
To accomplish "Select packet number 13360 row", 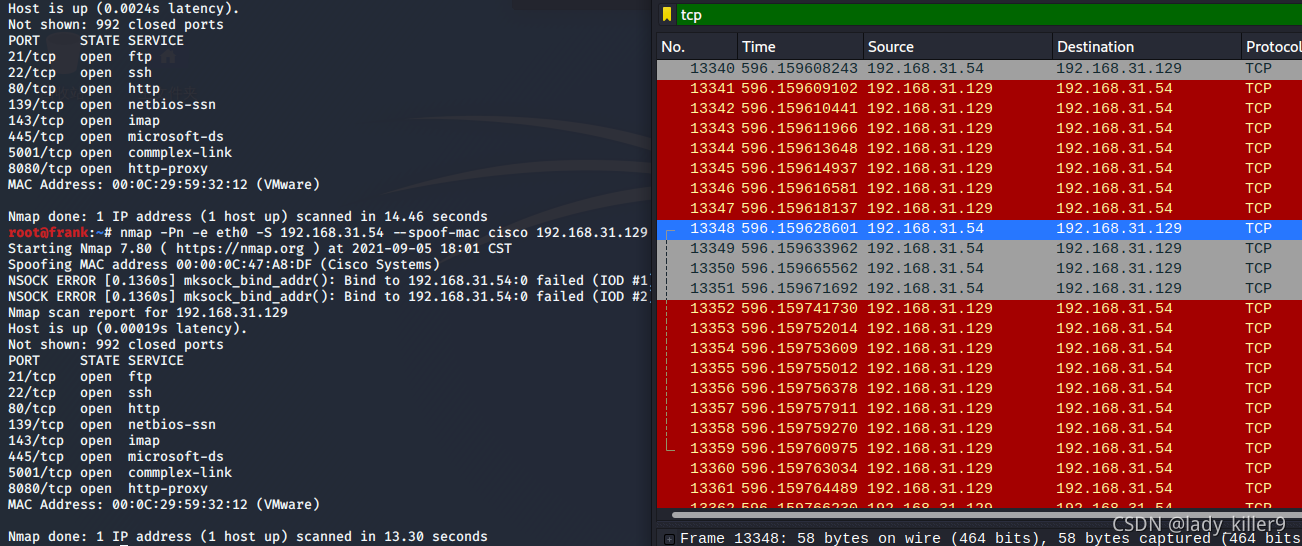I will [x=979, y=469].
